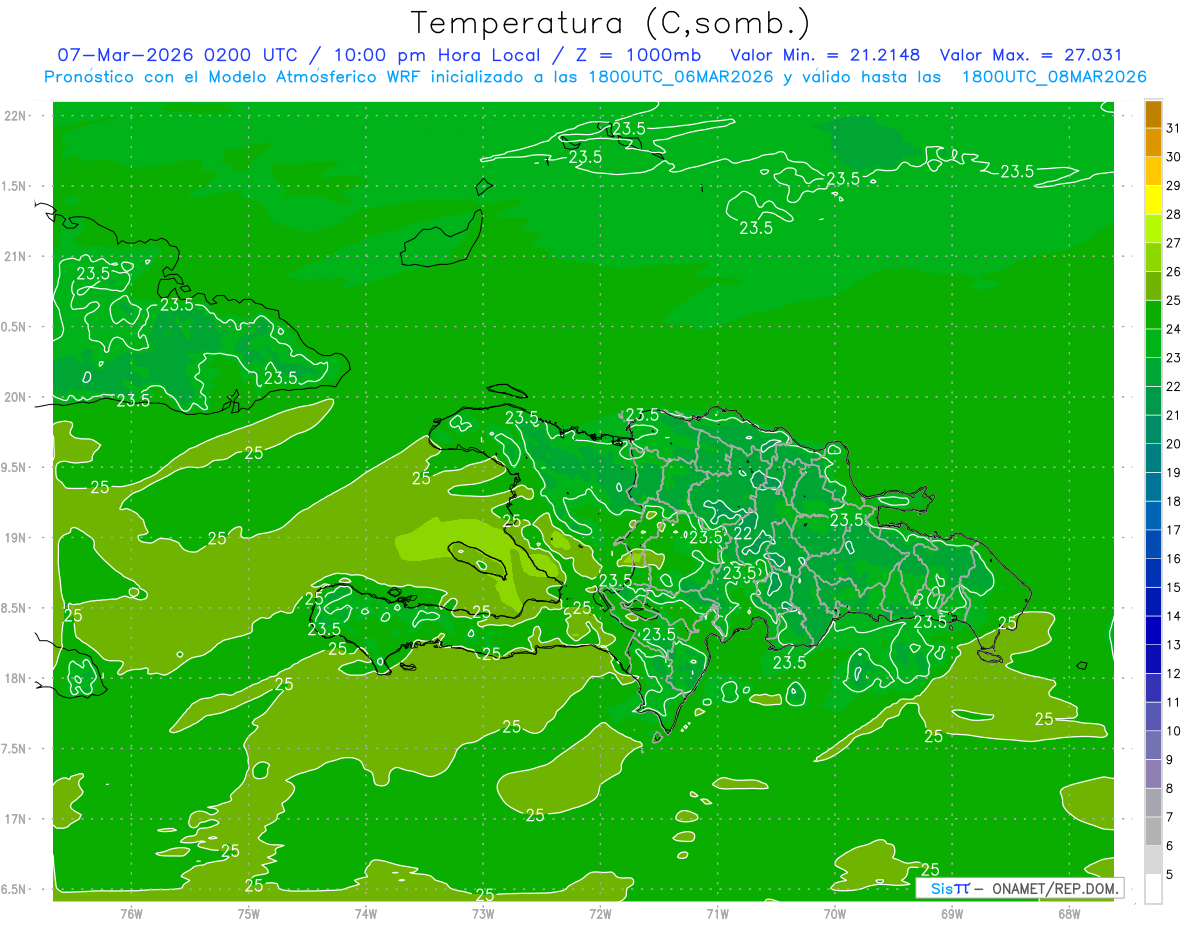Screen dimensions: 1200x927
Task: Click the 19N latitude axis label
Action: tap(16, 538)
